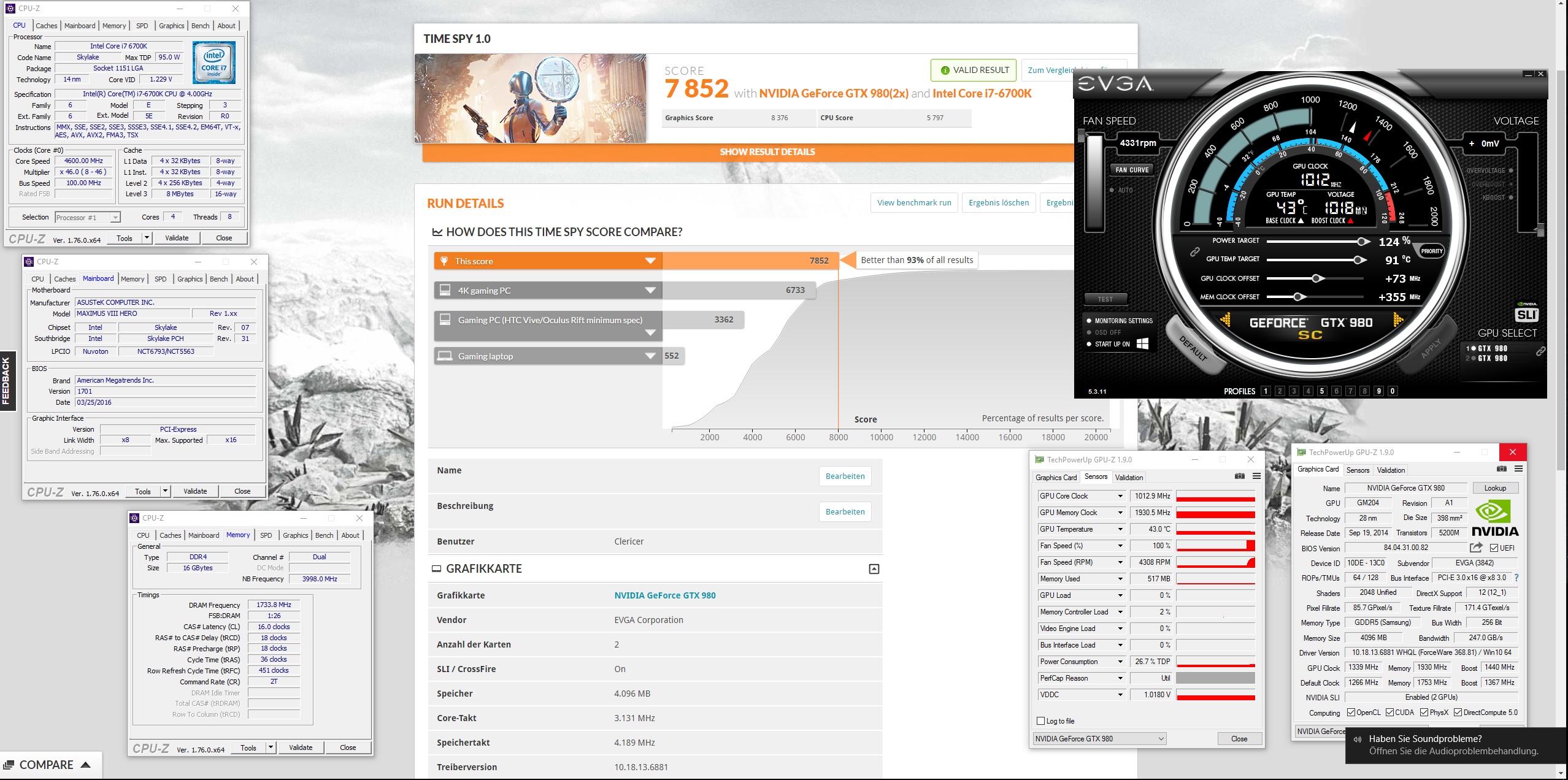Select first GTX 980 in GPU Select
This screenshot has width=1568, height=780.
(x=1486, y=348)
